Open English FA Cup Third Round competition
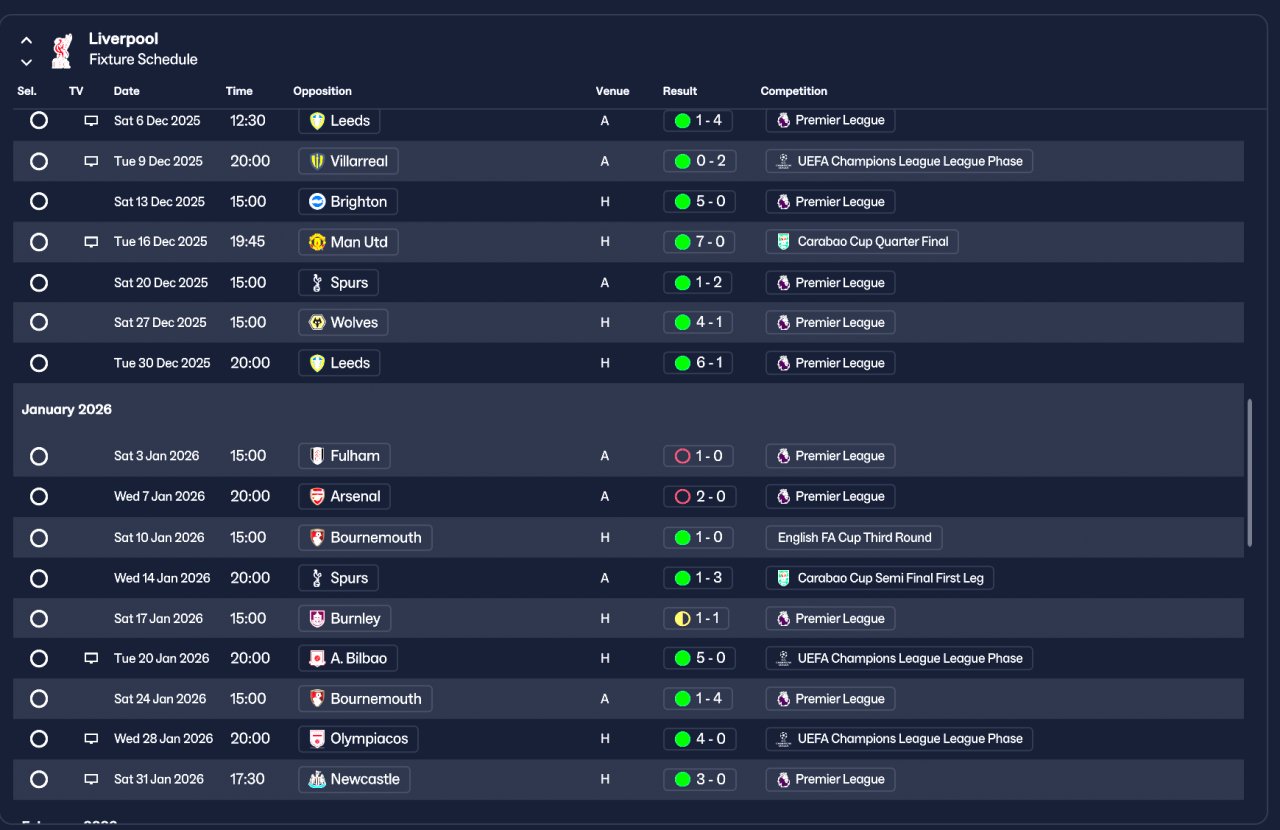 (x=854, y=538)
